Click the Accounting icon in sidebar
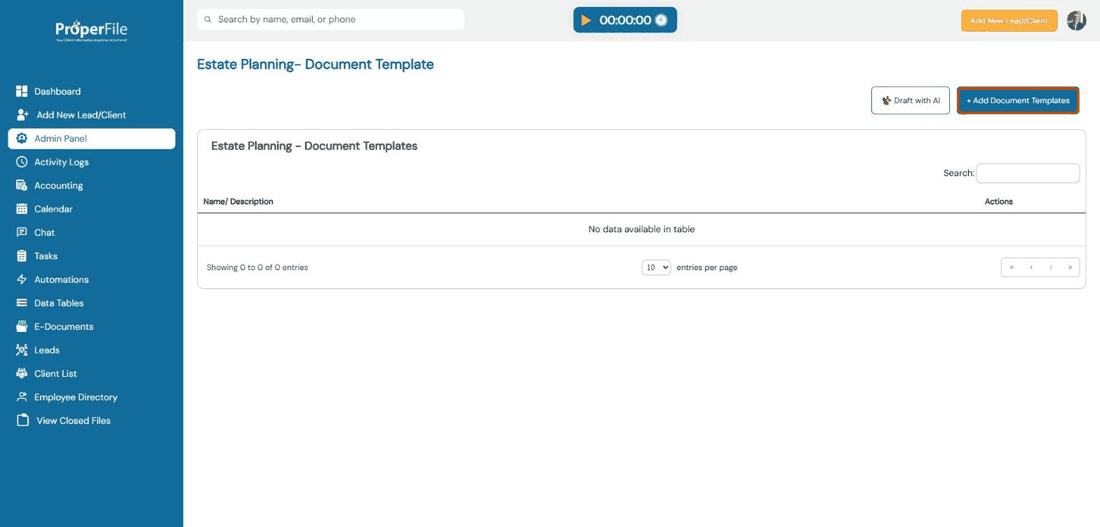Viewport: 1100px width, 527px height. coord(22,185)
